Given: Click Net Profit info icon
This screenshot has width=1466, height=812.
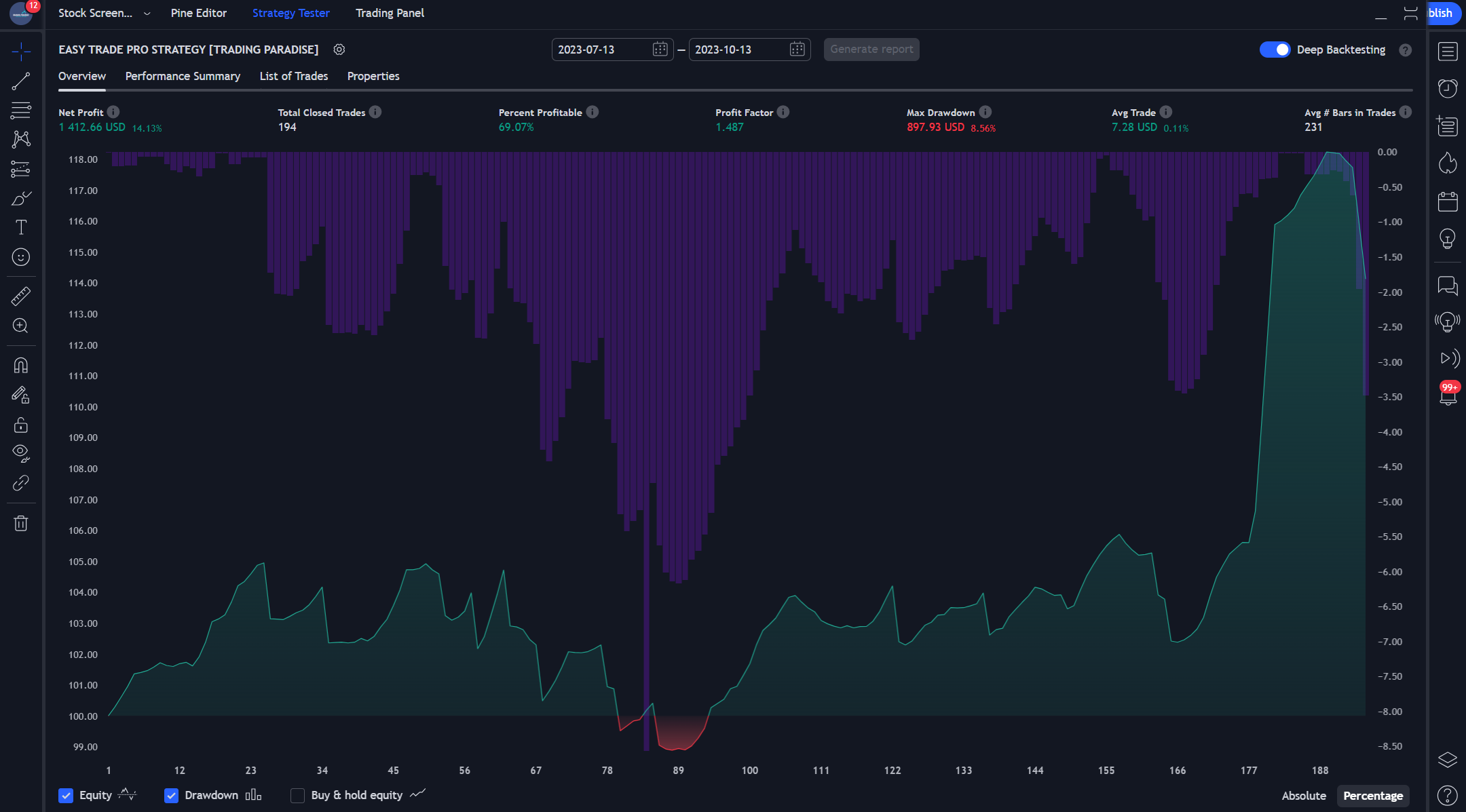Looking at the screenshot, I should pyautogui.click(x=113, y=112).
